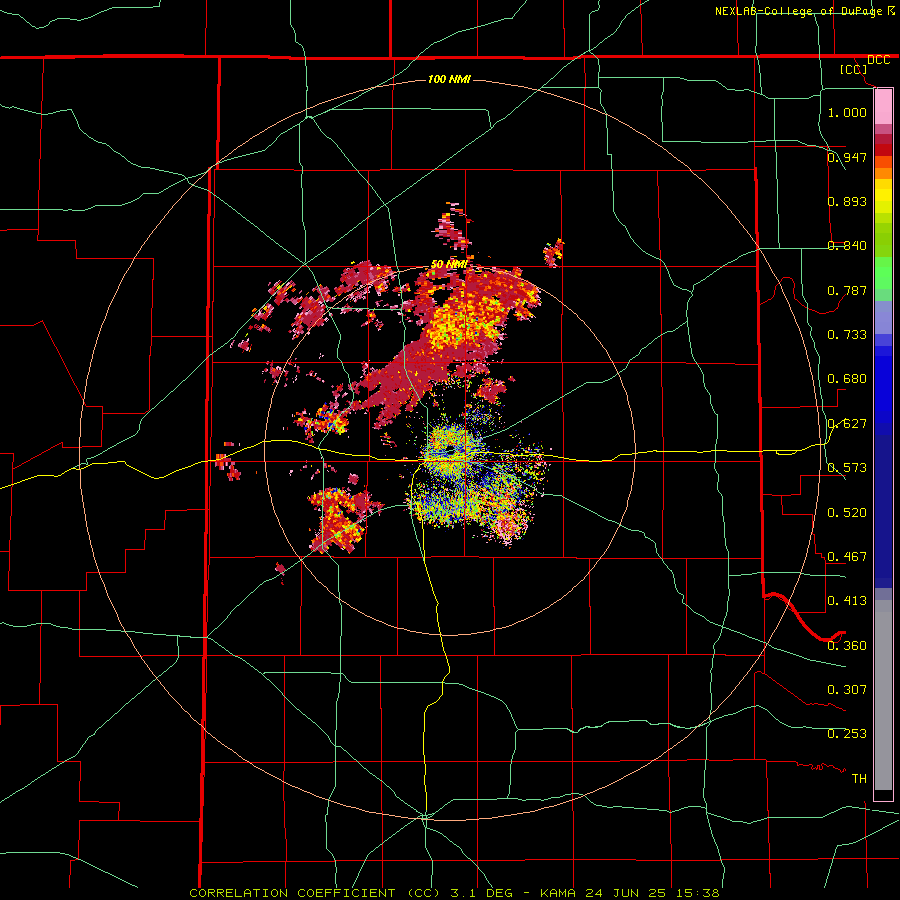Image resolution: width=900 pixels, height=900 pixels.
Task: Select the 1.000 color scale value
Action: point(847,112)
